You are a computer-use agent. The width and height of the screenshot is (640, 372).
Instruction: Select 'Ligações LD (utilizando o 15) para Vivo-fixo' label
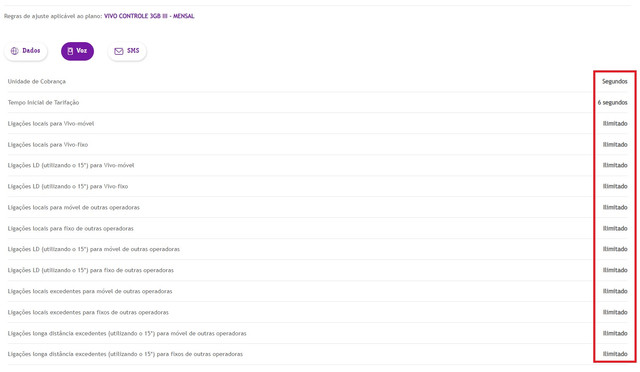(x=68, y=187)
